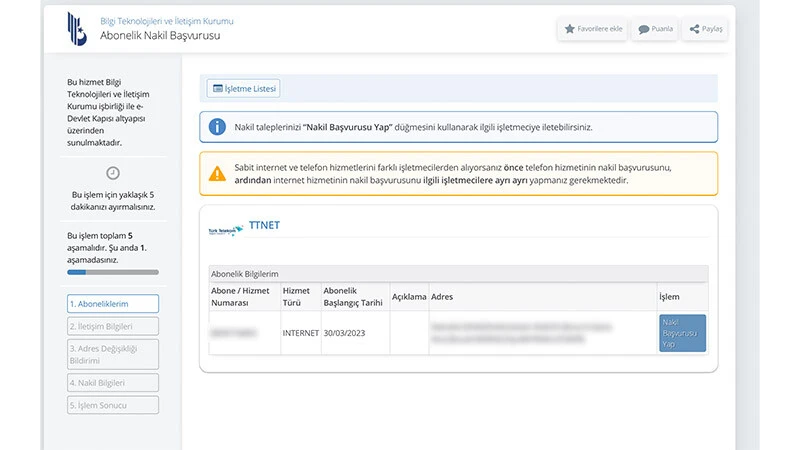Click the BTK institution logo
Image resolution: width=800 pixels, height=450 pixels.
tap(77, 29)
